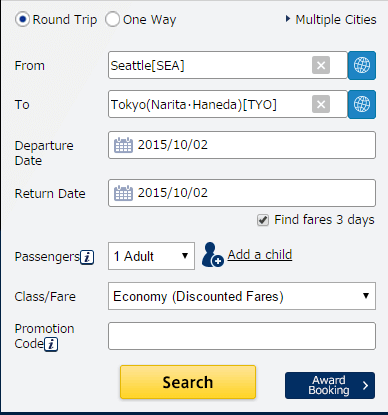Open the Economy (Discounted Fares) class dropdown
Viewport: 388px width, 415px height.
pos(242,296)
